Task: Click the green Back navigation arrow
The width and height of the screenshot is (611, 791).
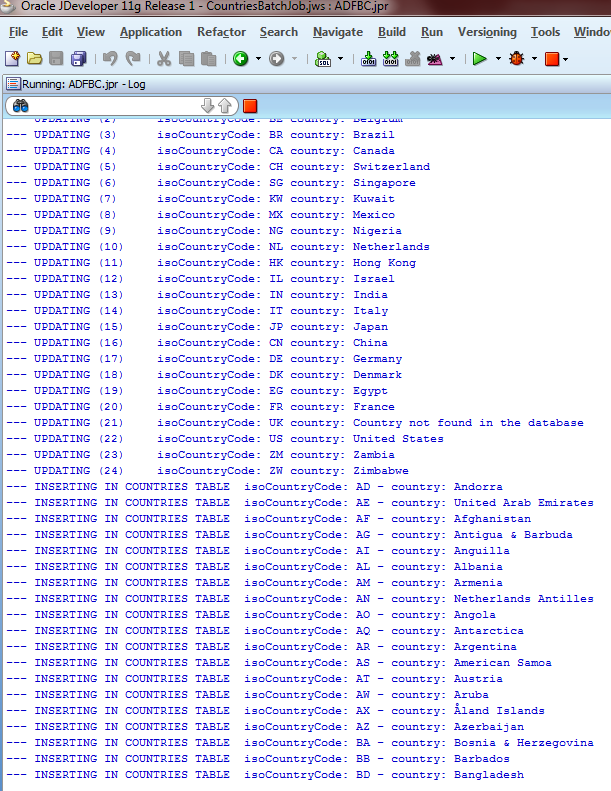Action: point(241,59)
